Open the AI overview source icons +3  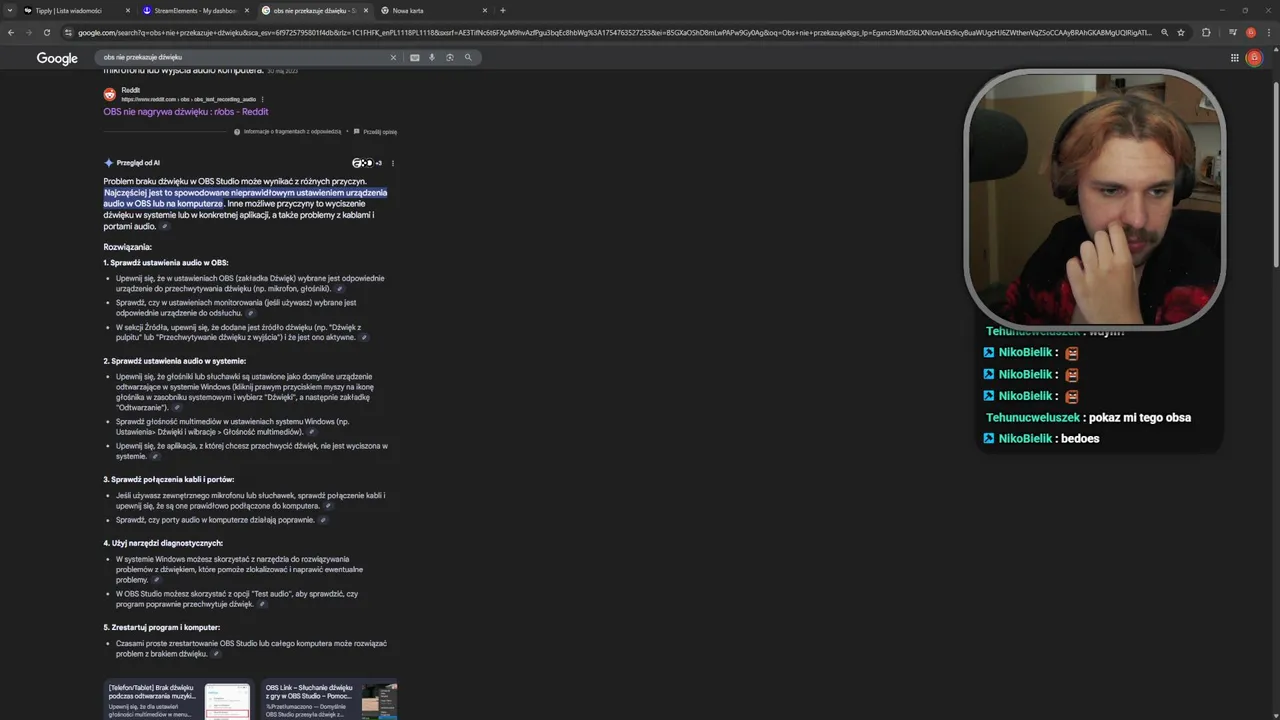pos(367,163)
